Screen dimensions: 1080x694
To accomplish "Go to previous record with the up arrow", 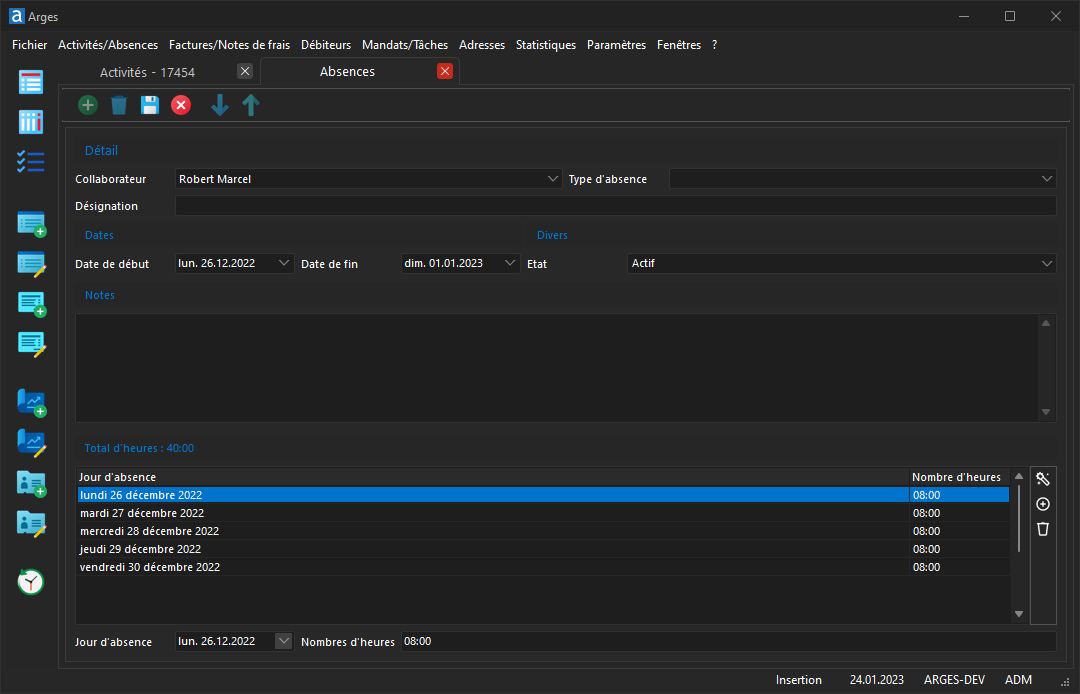I will (251, 105).
